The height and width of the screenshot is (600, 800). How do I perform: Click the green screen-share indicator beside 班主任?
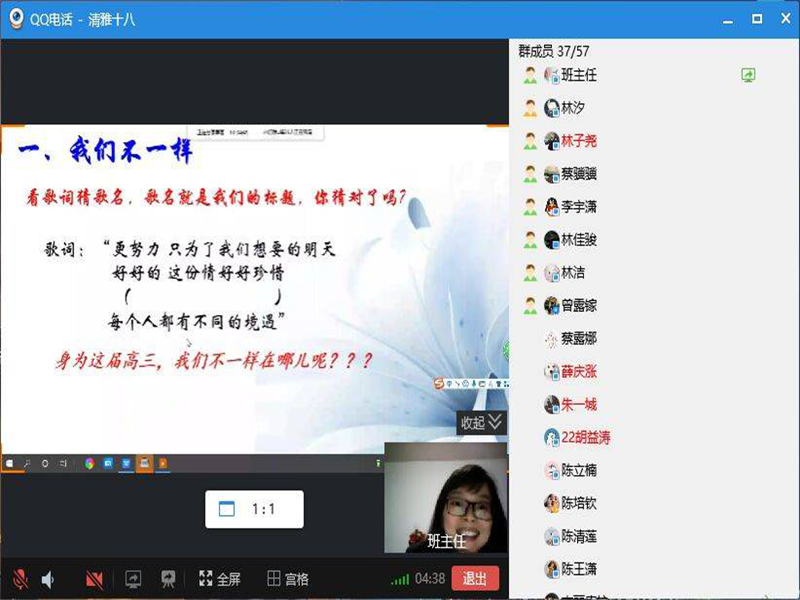pos(748,76)
